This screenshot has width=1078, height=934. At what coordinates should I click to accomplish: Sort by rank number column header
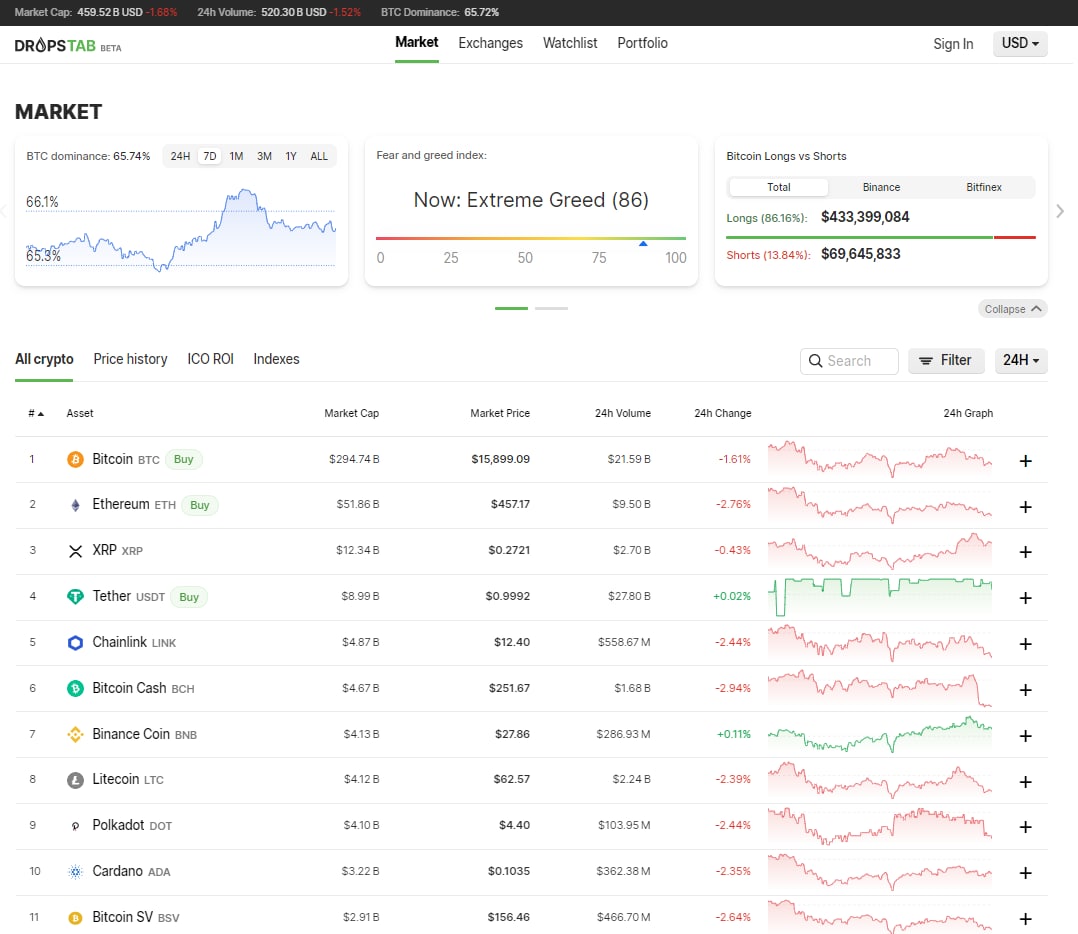pyautogui.click(x=36, y=414)
